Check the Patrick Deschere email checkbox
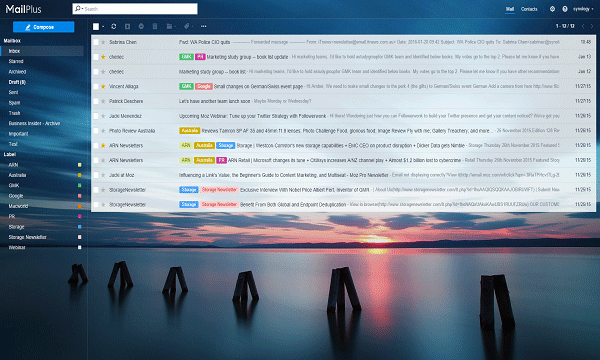This screenshot has width=600, height=360. click(x=96, y=101)
